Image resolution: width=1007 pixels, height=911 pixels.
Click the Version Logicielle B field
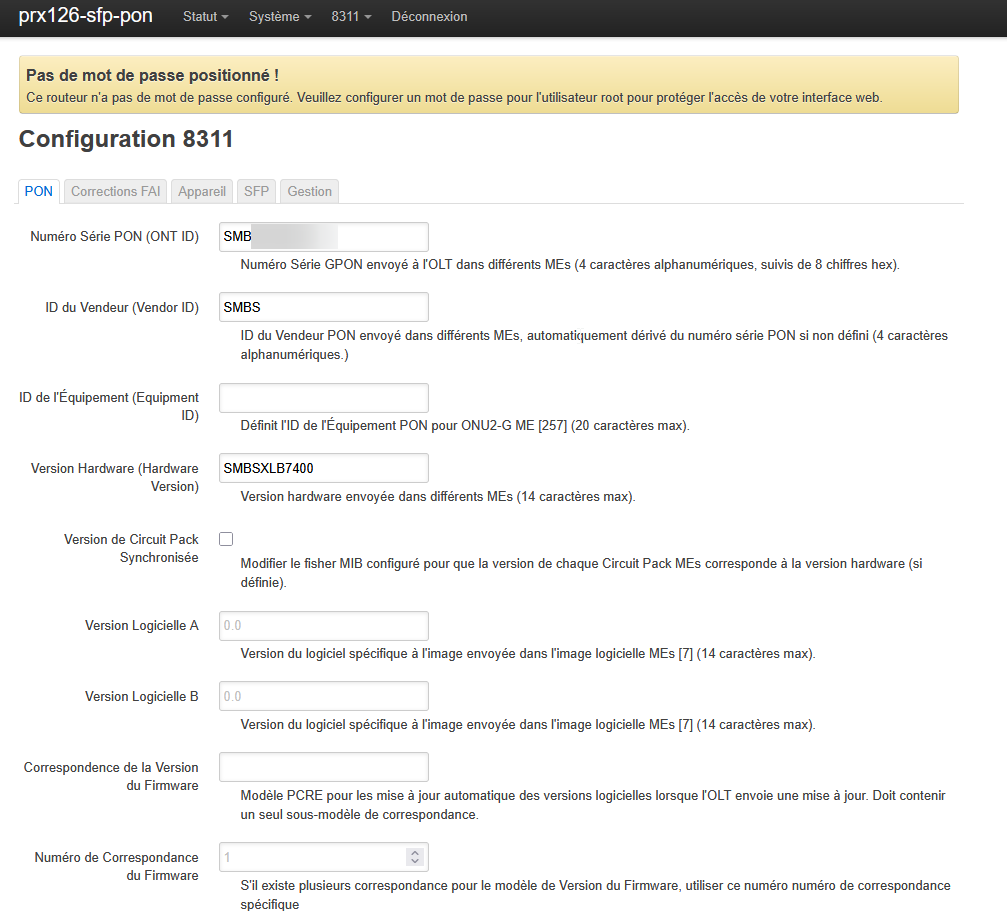(323, 696)
